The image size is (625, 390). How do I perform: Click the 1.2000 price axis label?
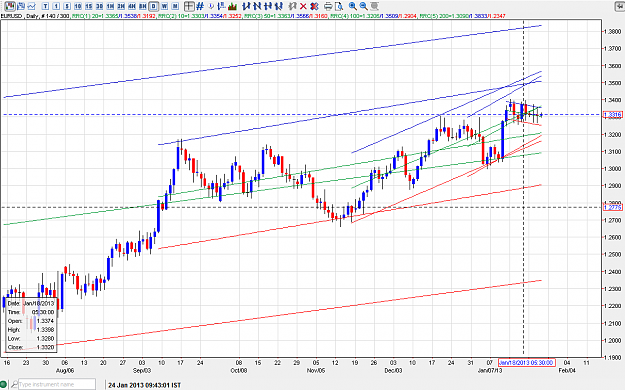click(612, 341)
